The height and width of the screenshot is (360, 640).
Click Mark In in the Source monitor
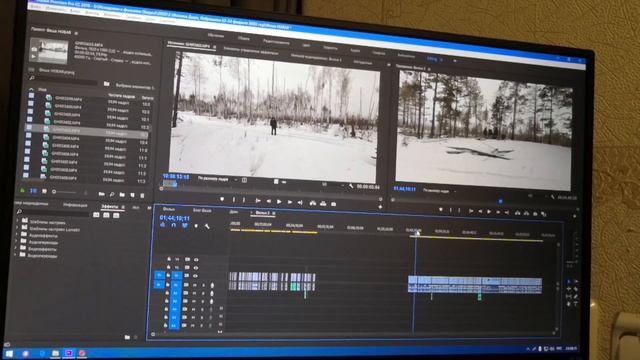click(233, 200)
